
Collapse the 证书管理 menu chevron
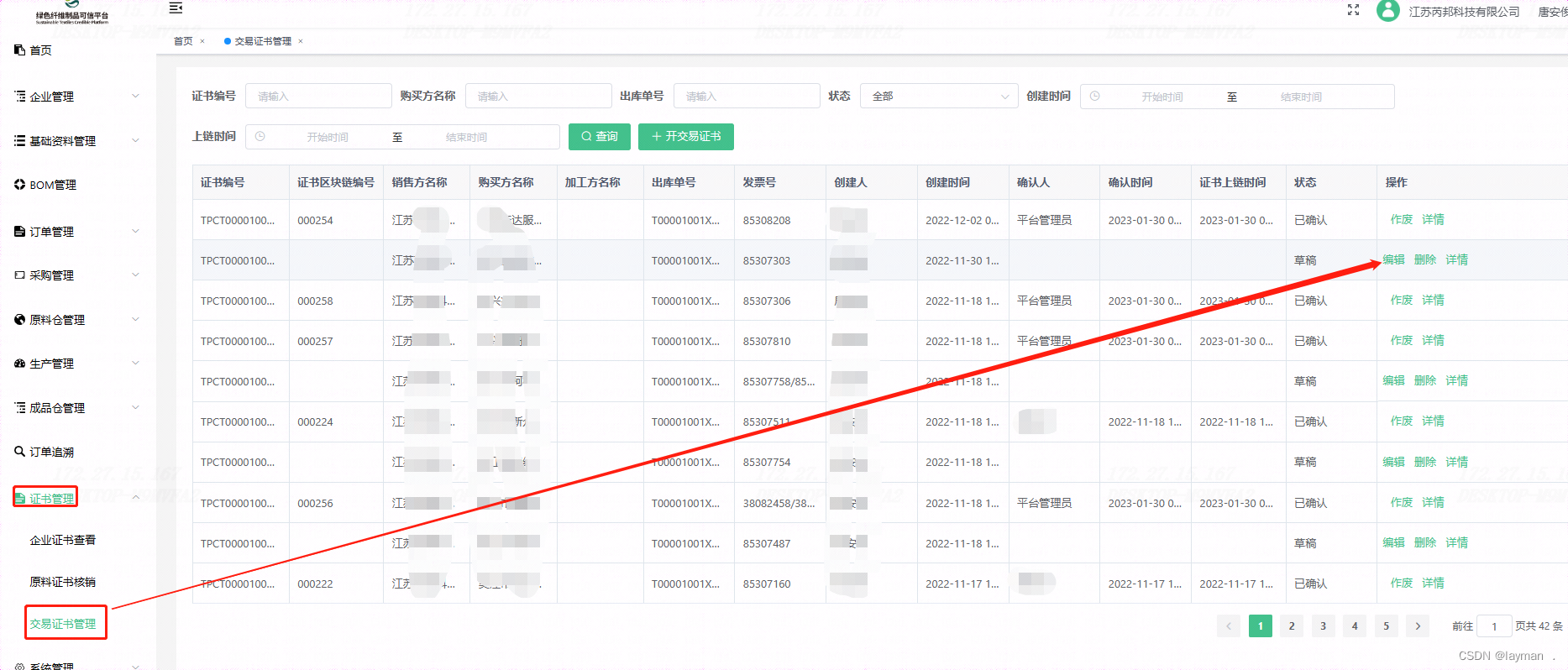tap(136, 498)
